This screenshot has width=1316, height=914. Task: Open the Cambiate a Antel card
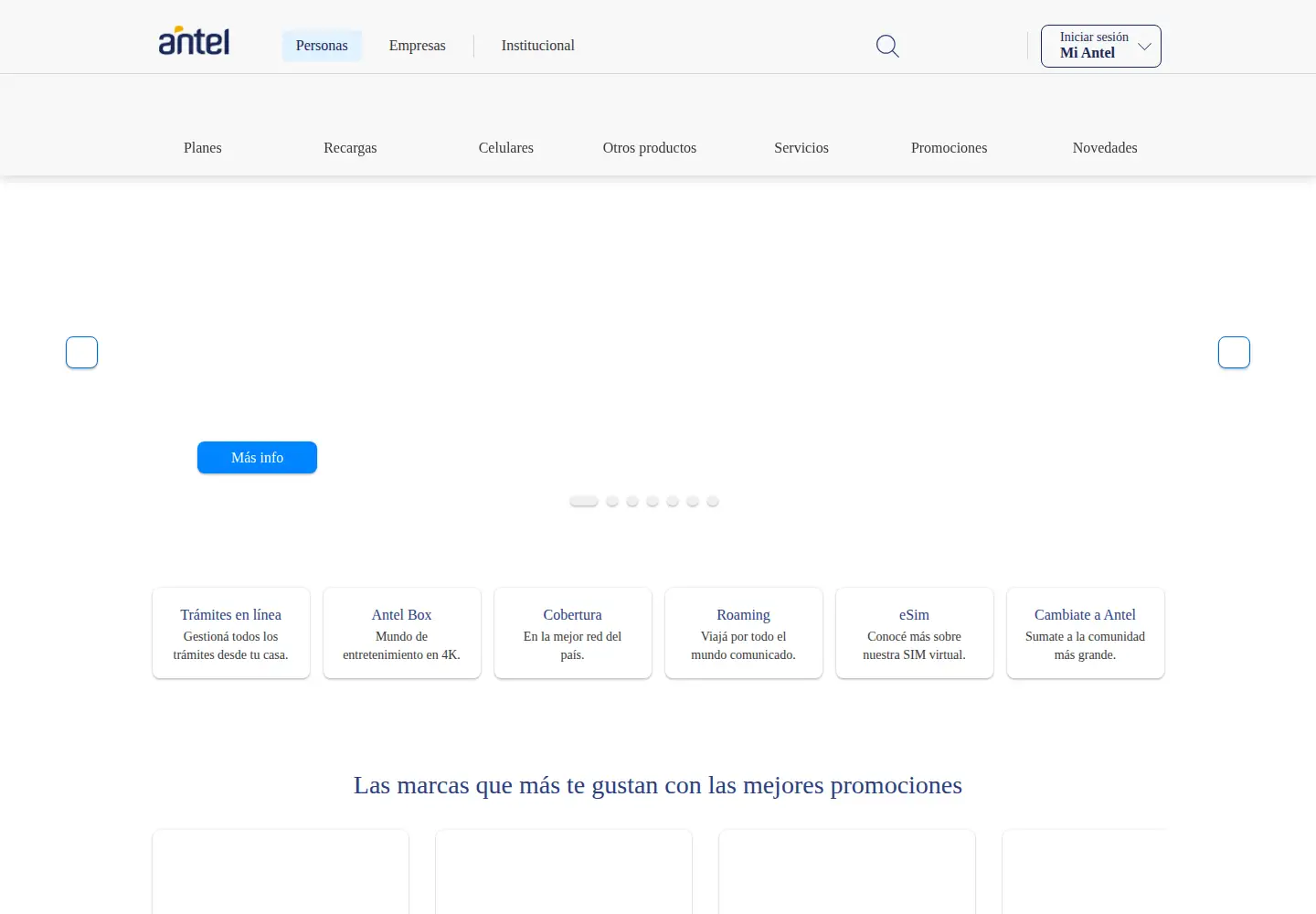1086,633
